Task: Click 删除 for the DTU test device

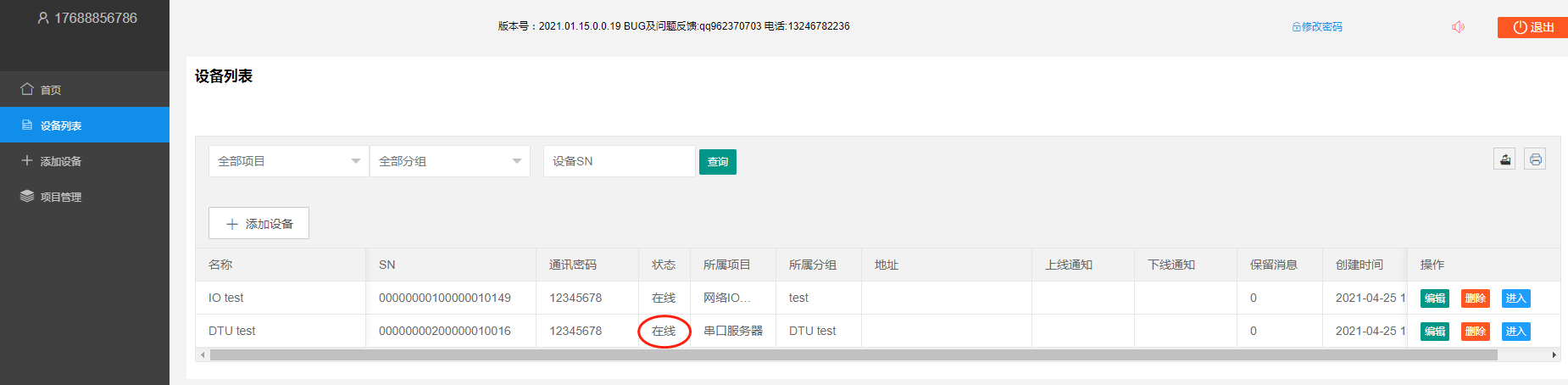Action: (1475, 332)
